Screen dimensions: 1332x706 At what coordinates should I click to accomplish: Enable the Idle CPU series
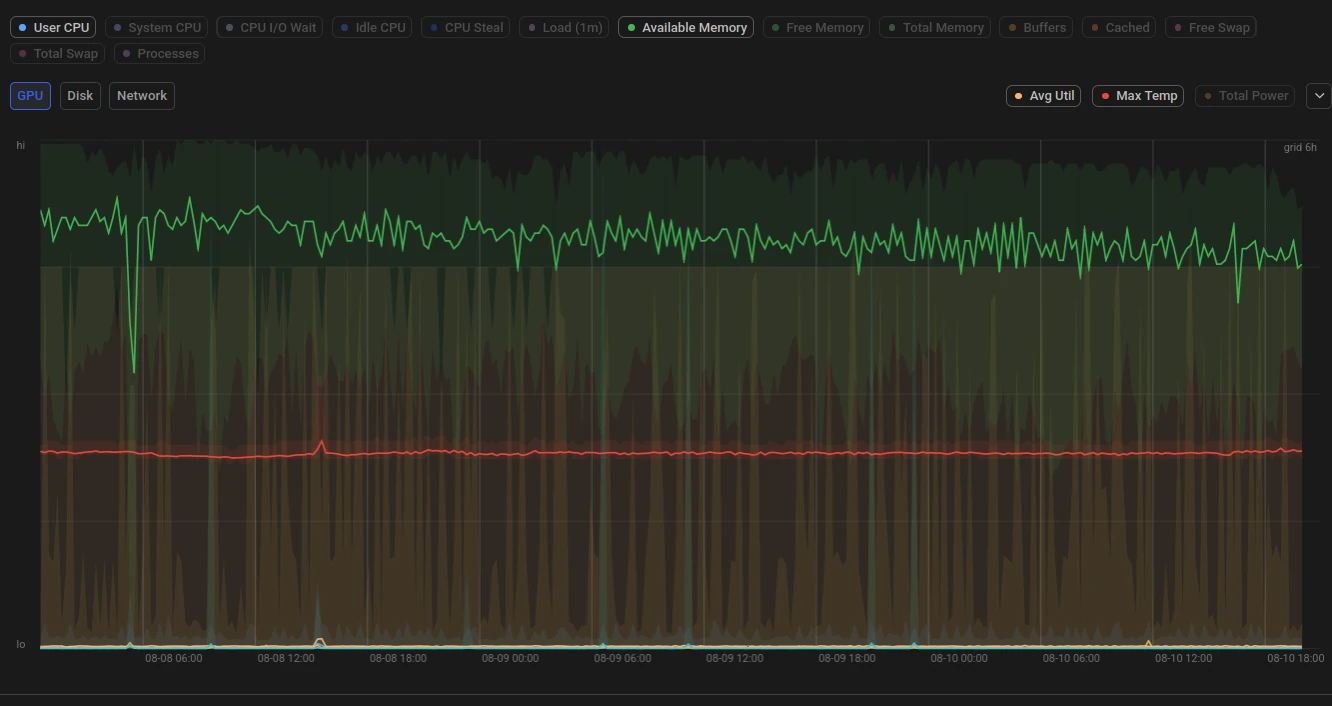pos(372,27)
